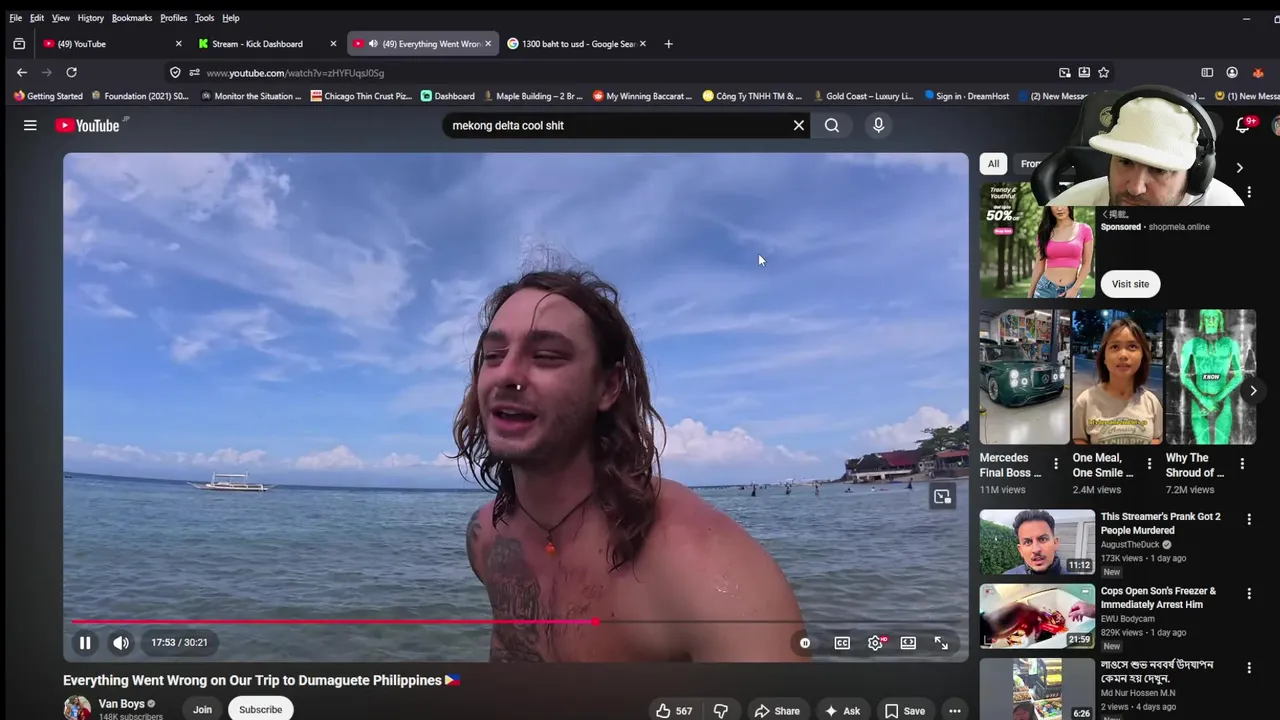
Task: Click the search magnifier button
Action: (x=832, y=125)
